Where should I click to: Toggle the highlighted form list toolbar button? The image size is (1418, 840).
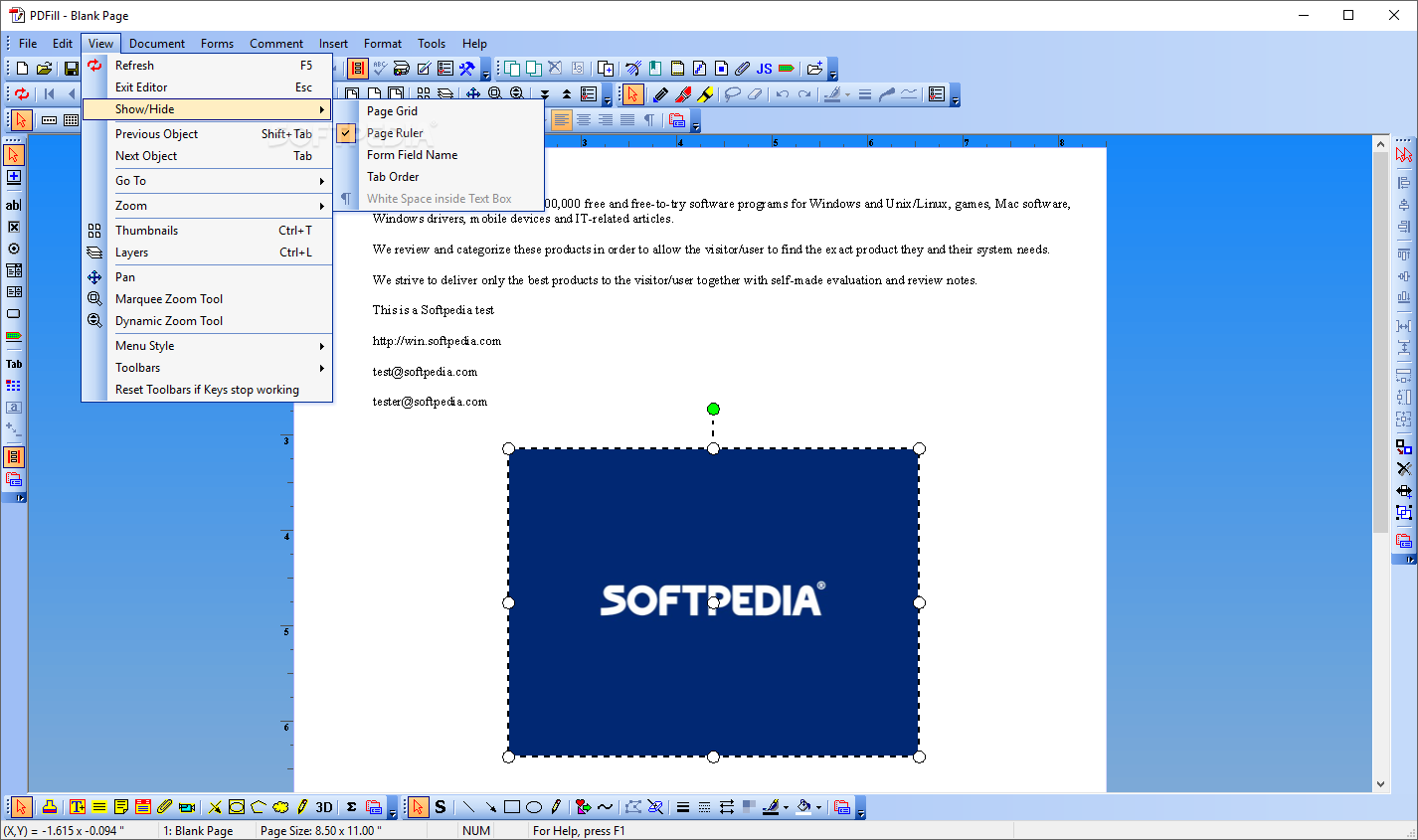tap(357, 69)
